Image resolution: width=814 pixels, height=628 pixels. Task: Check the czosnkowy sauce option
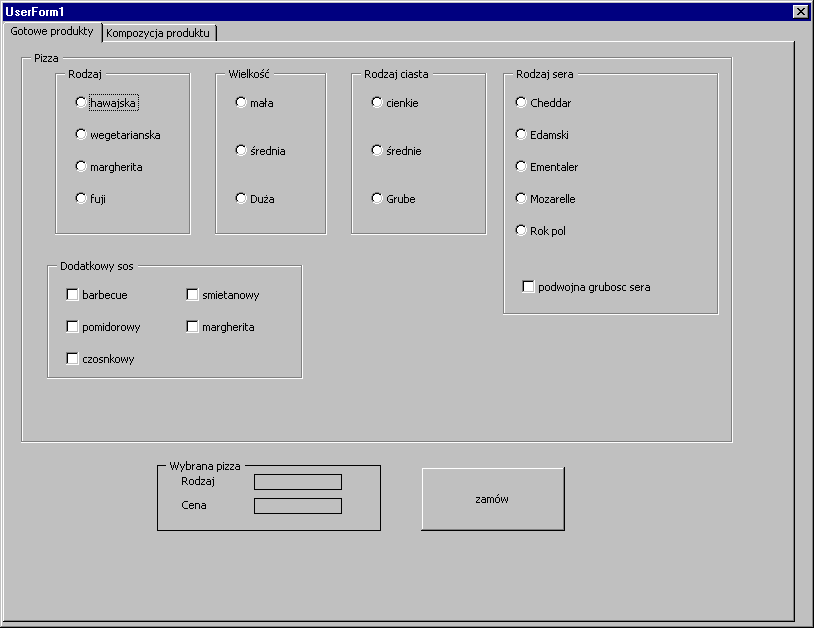pos(73,359)
